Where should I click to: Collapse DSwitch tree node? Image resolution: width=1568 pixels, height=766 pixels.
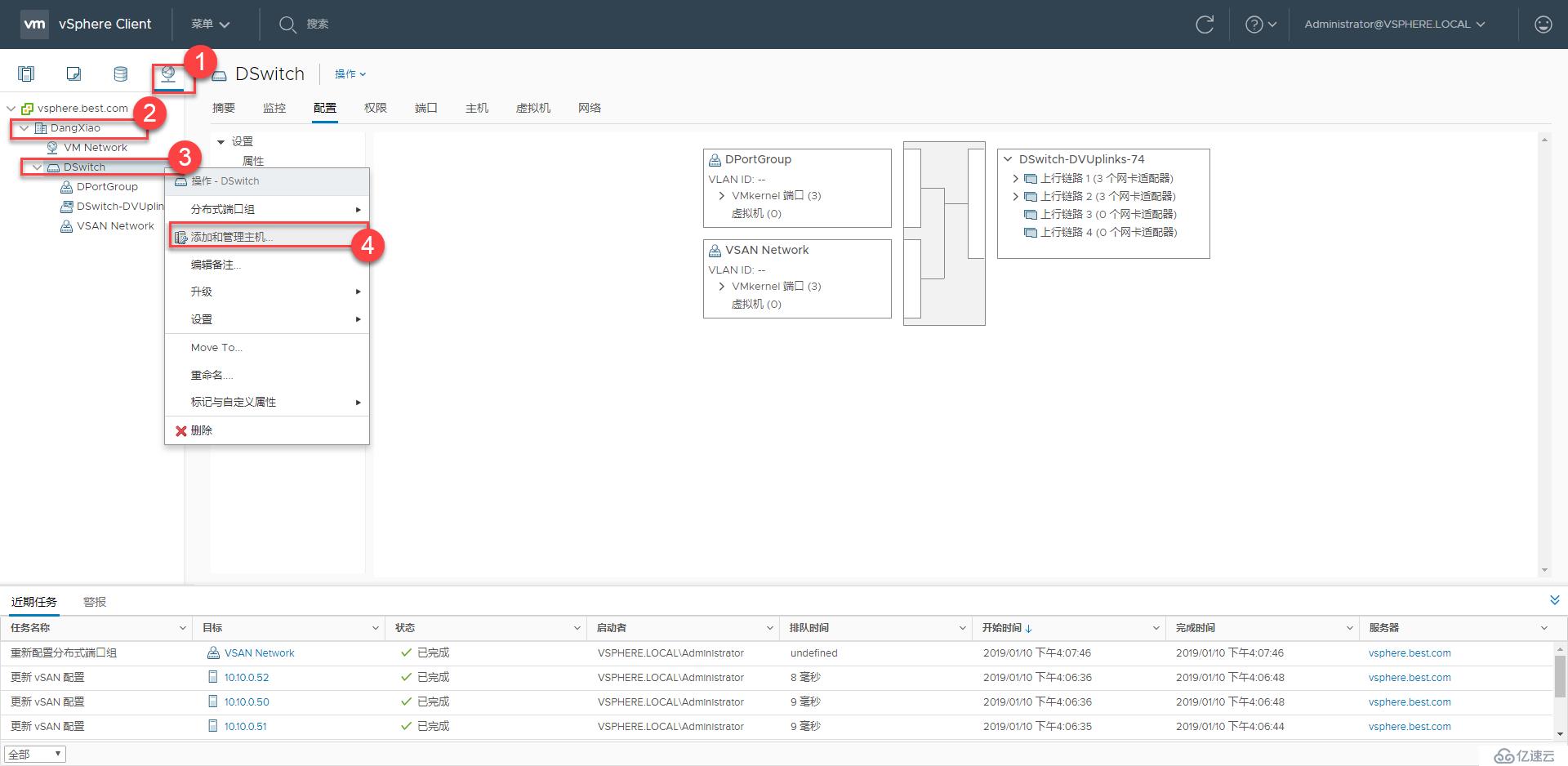(37, 167)
